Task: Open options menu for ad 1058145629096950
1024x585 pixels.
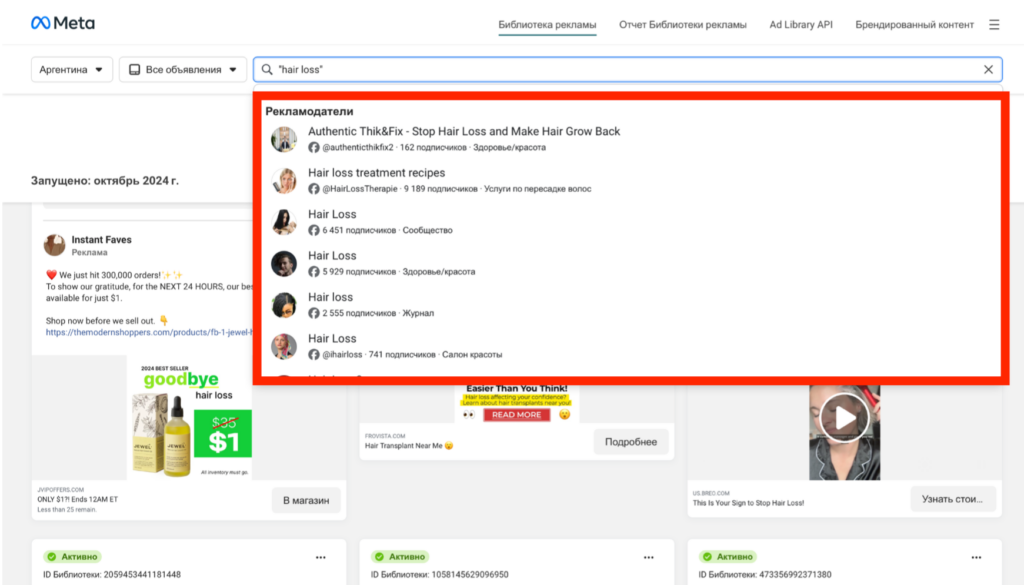Action: (648, 558)
